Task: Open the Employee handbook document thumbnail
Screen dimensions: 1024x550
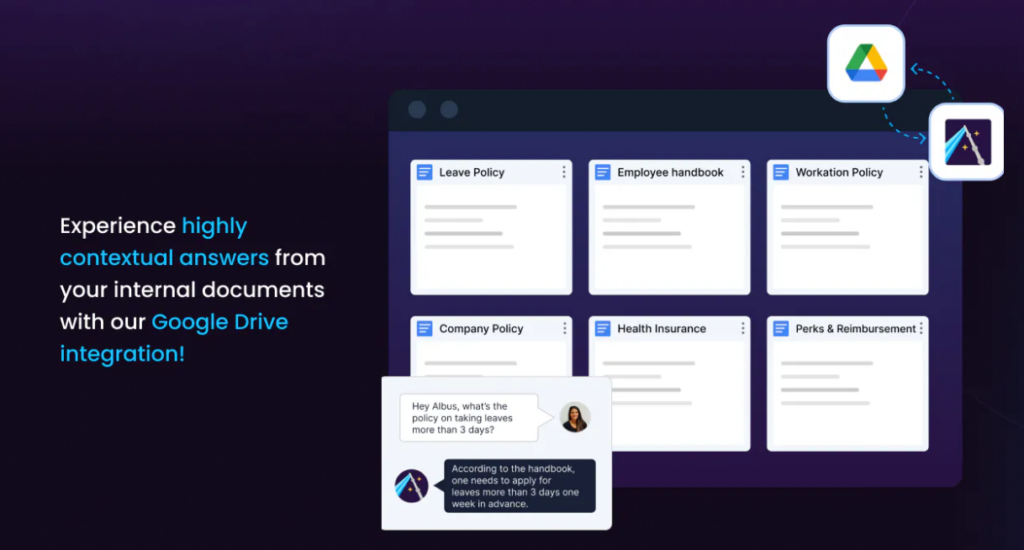Action: pyautogui.click(x=669, y=238)
